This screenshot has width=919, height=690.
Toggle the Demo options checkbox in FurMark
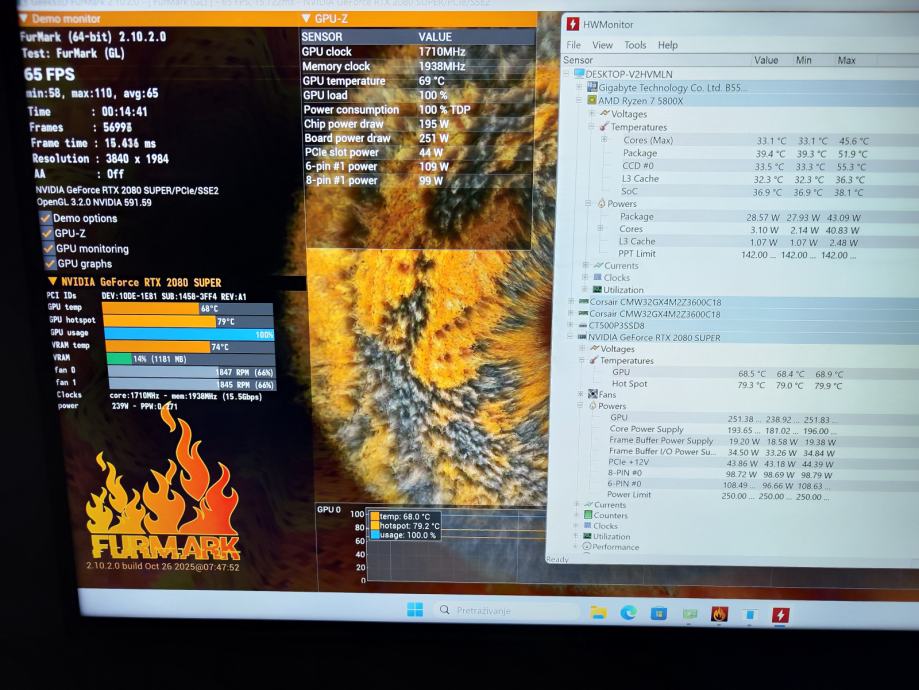click(x=46, y=217)
